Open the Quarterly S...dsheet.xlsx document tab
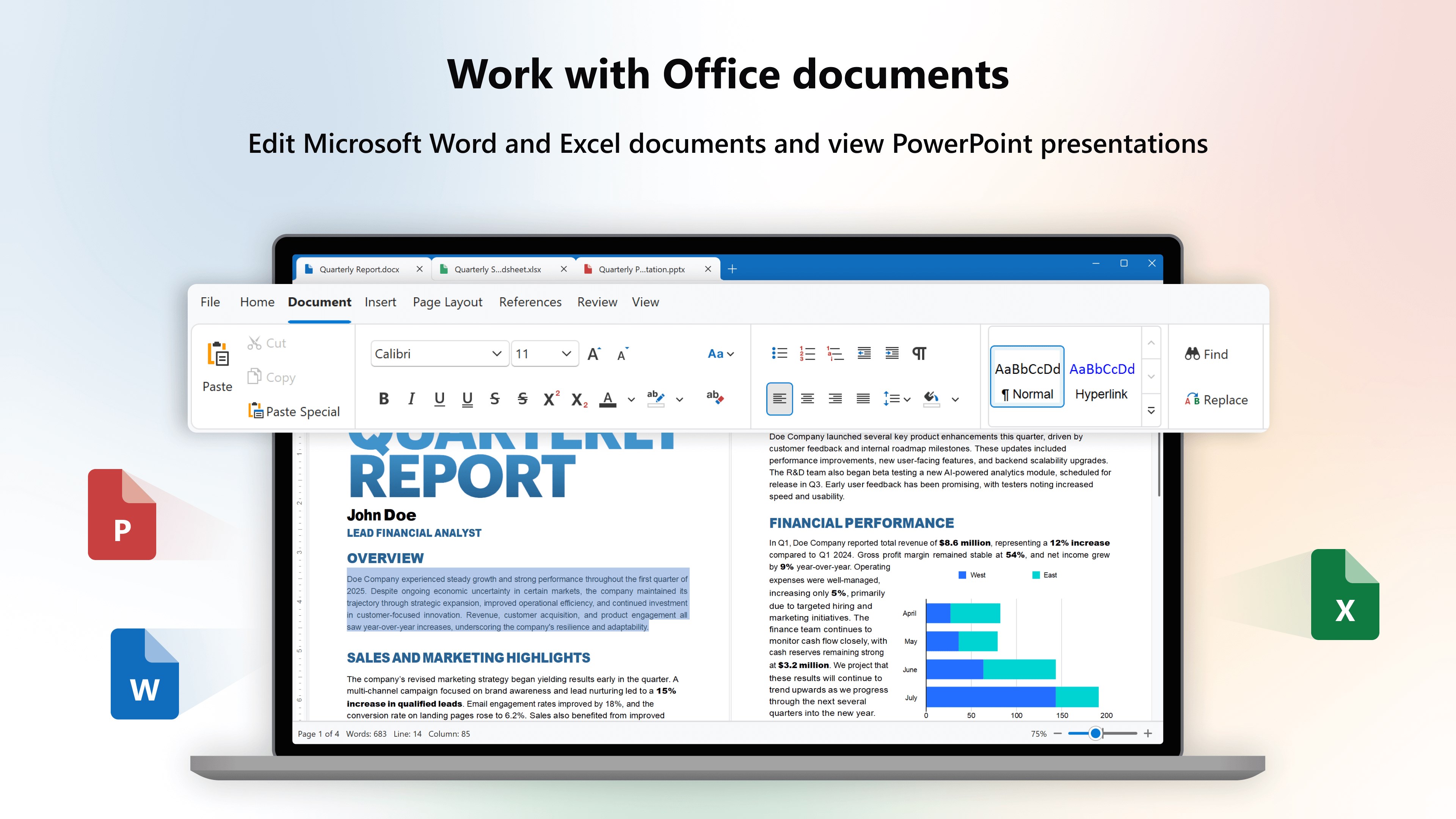This screenshot has width=1456, height=819. (497, 270)
